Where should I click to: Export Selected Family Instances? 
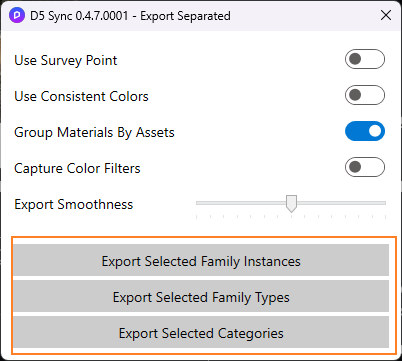201,260
